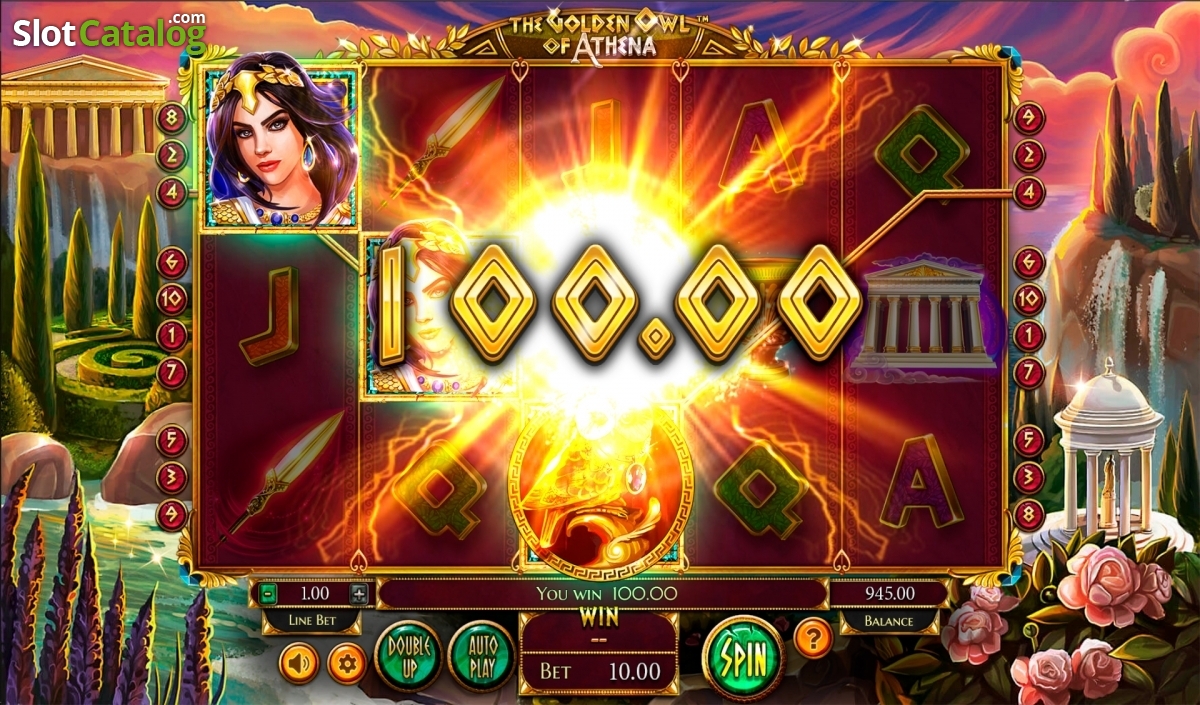This screenshot has height=705, width=1200.
Task: Click the green Spin button
Action: point(743,657)
